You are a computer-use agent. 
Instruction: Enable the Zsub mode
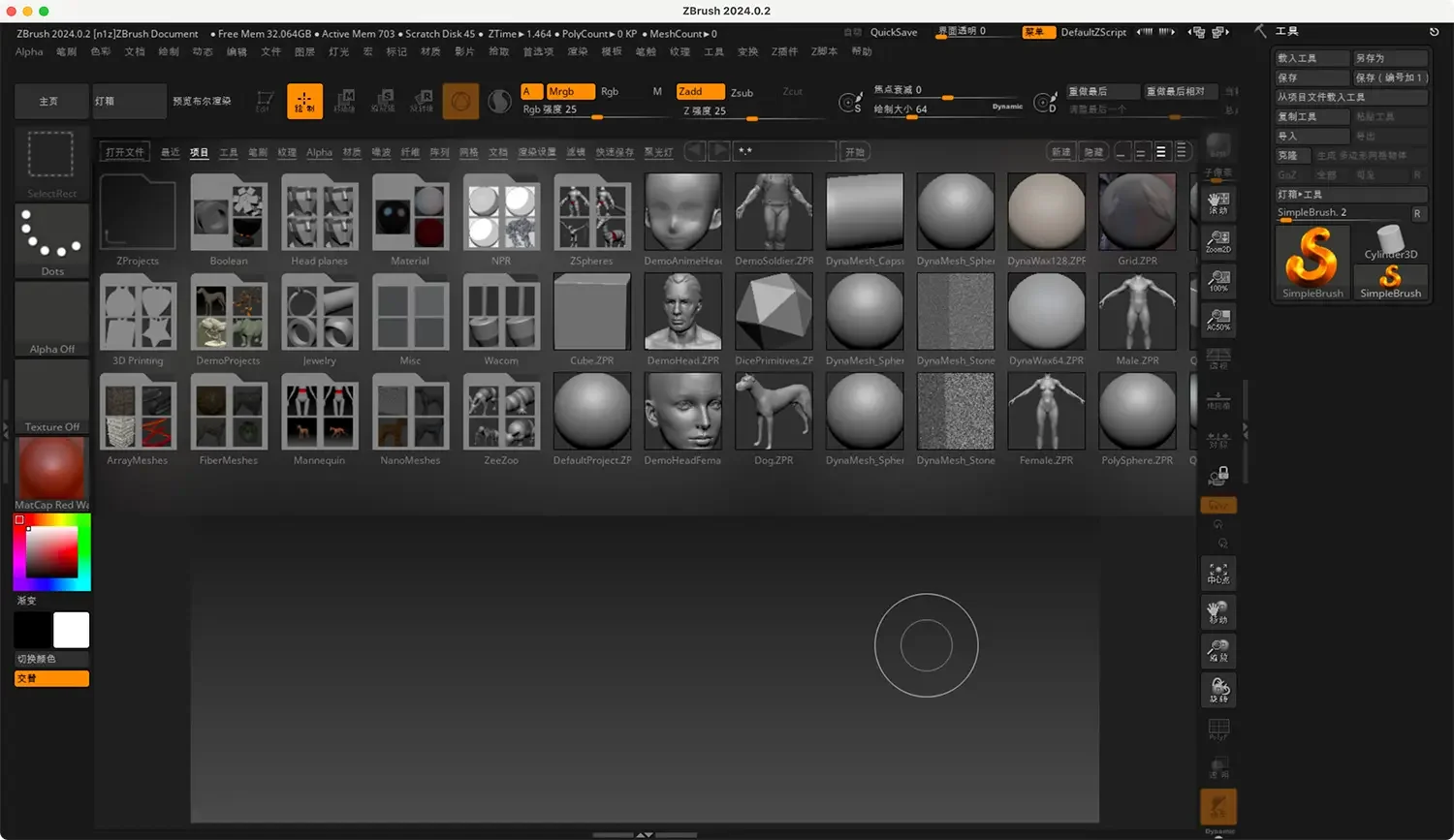click(742, 92)
